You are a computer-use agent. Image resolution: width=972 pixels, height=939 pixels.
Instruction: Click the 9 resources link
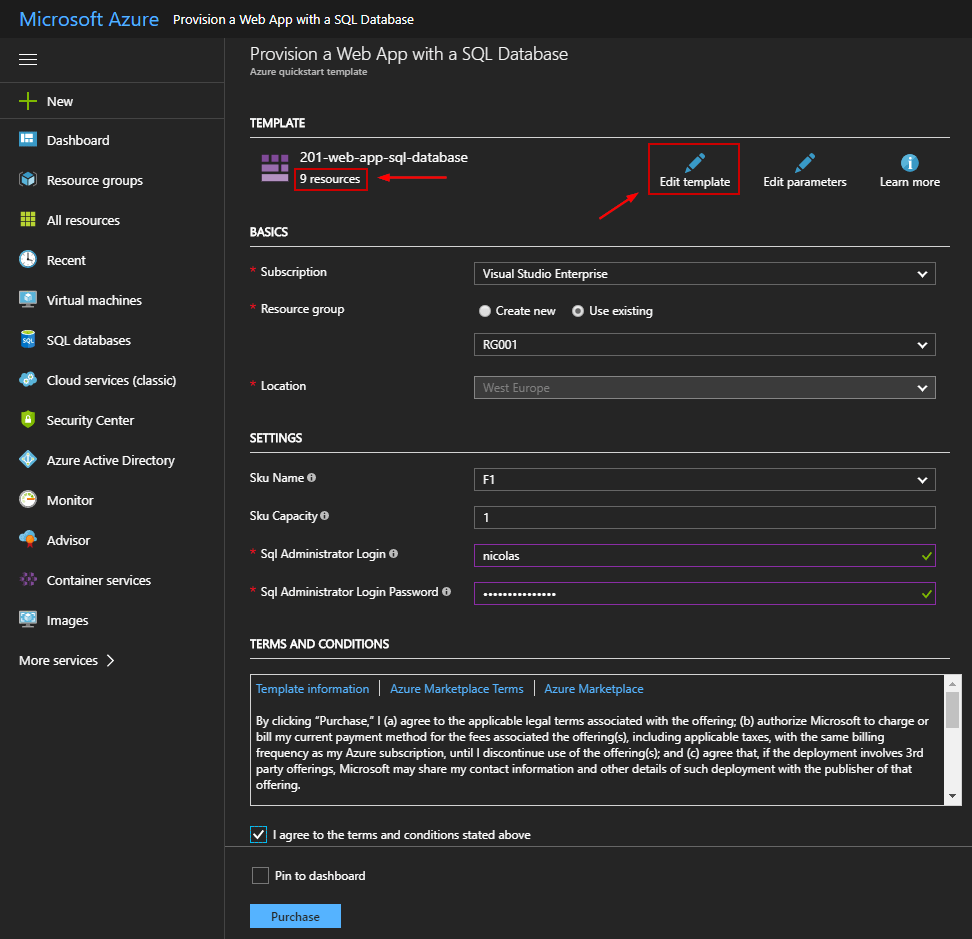[330, 179]
